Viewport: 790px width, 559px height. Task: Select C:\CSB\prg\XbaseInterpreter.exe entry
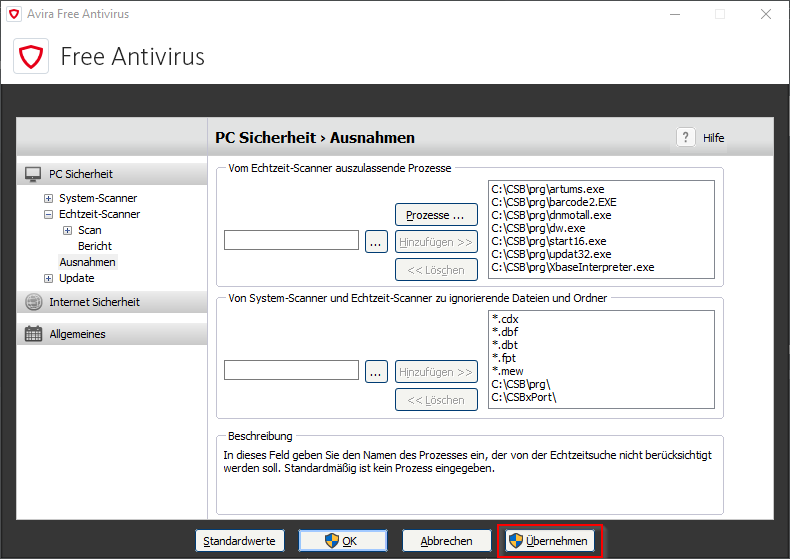[573, 267]
